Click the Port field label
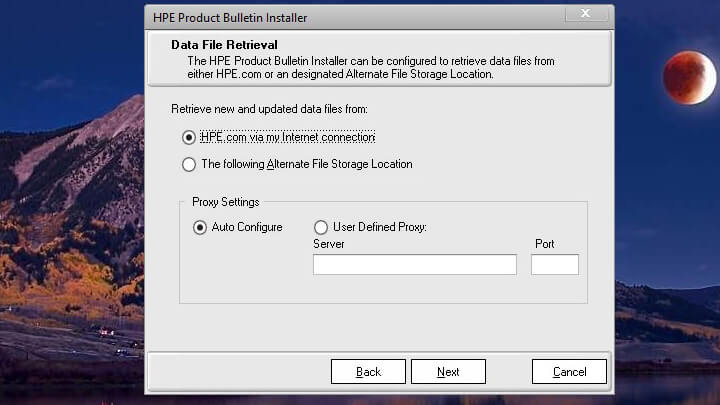Viewport: 720px width, 405px height. coord(544,244)
